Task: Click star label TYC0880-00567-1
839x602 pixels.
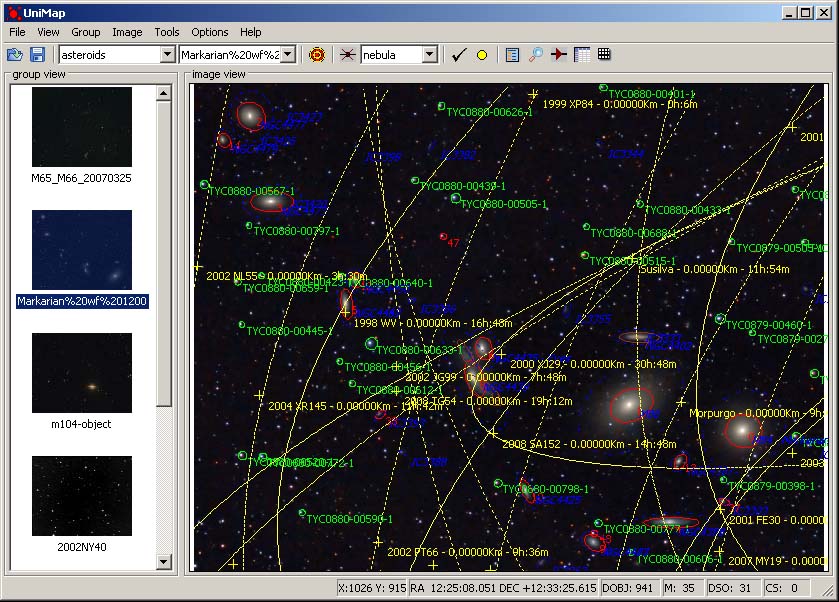Action: click(251, 191)
